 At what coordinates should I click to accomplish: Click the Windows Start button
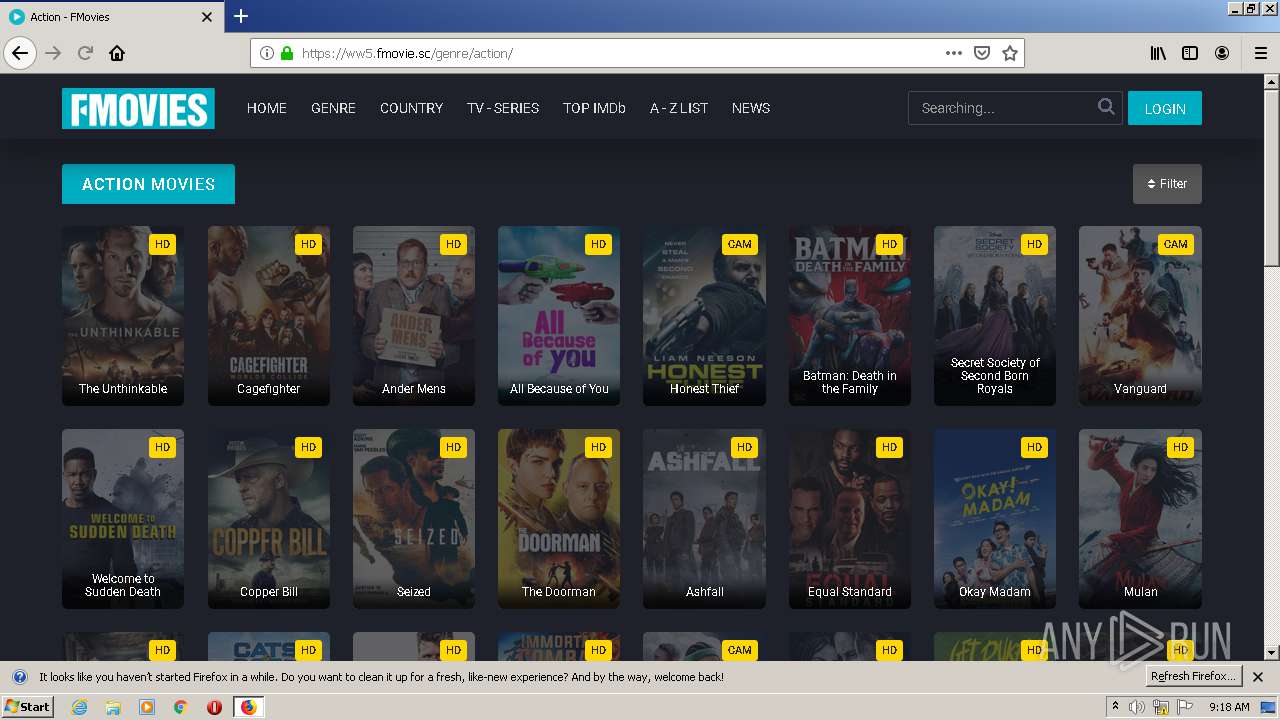tap(28, 707)
